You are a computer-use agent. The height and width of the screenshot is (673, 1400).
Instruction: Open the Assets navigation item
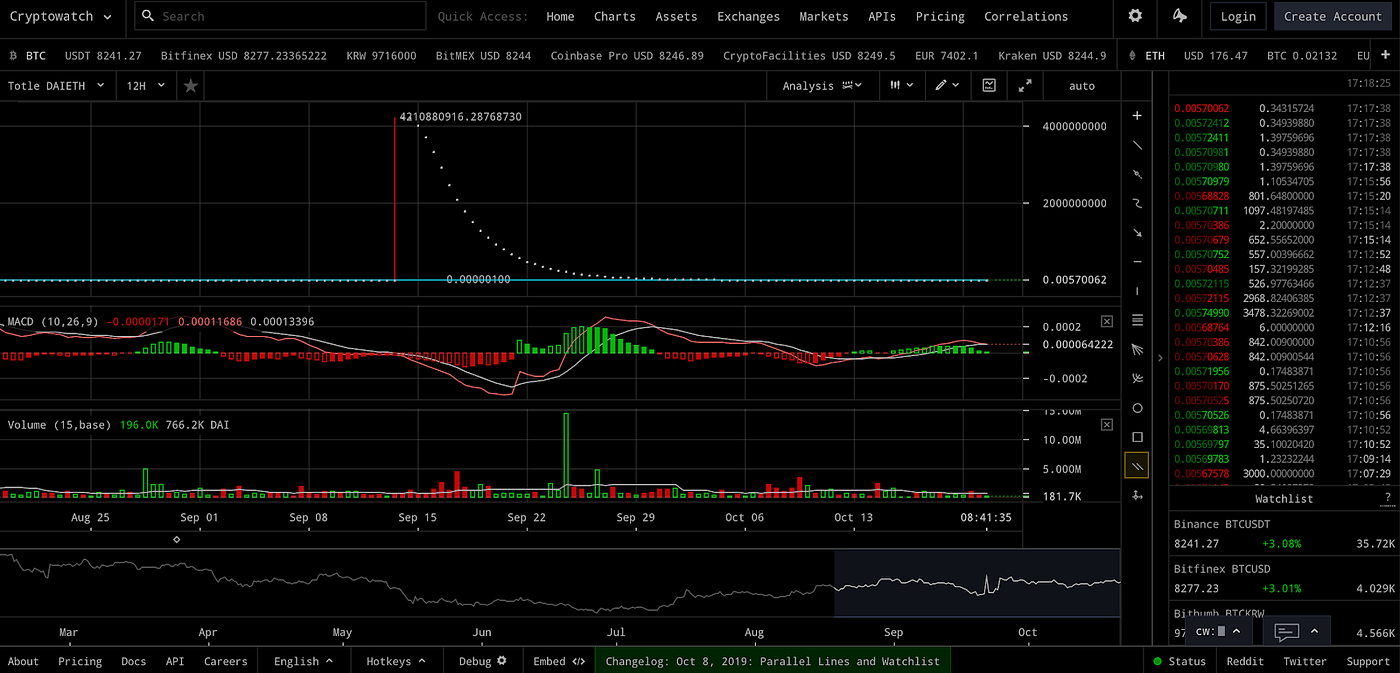click(676, 16)
